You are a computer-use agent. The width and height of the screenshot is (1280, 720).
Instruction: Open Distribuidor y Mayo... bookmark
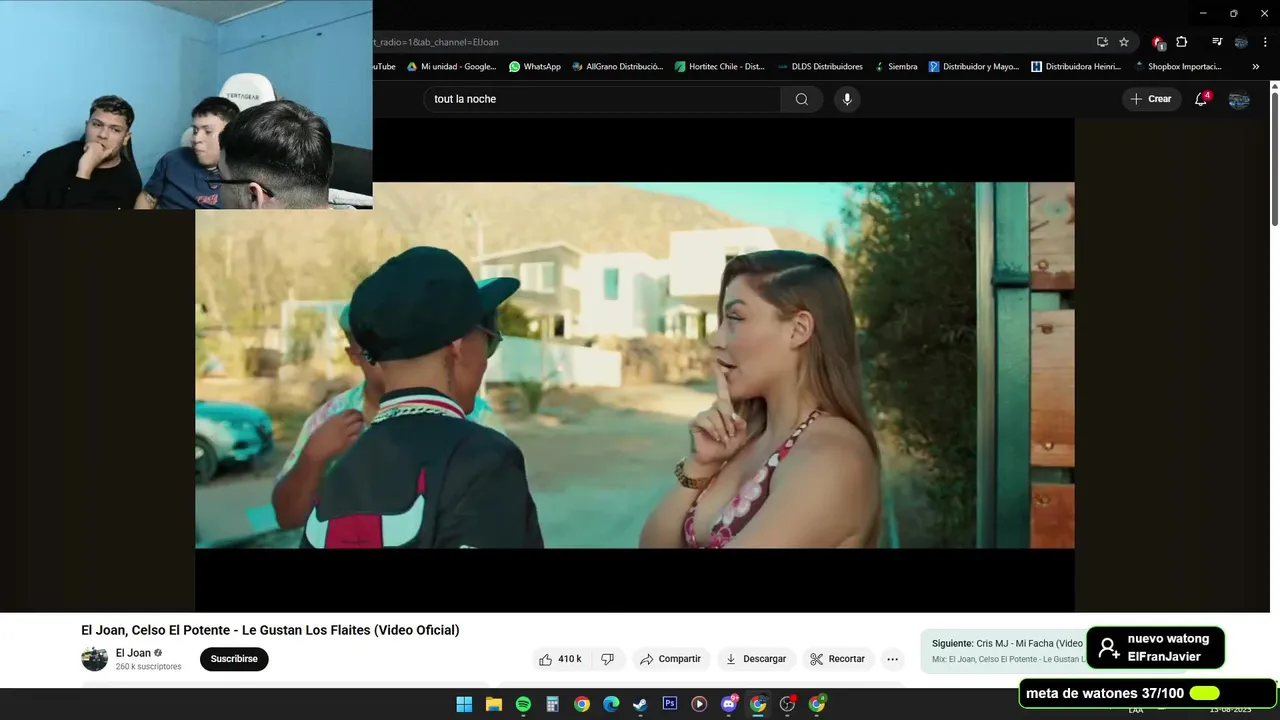click(x=974, y=67)
